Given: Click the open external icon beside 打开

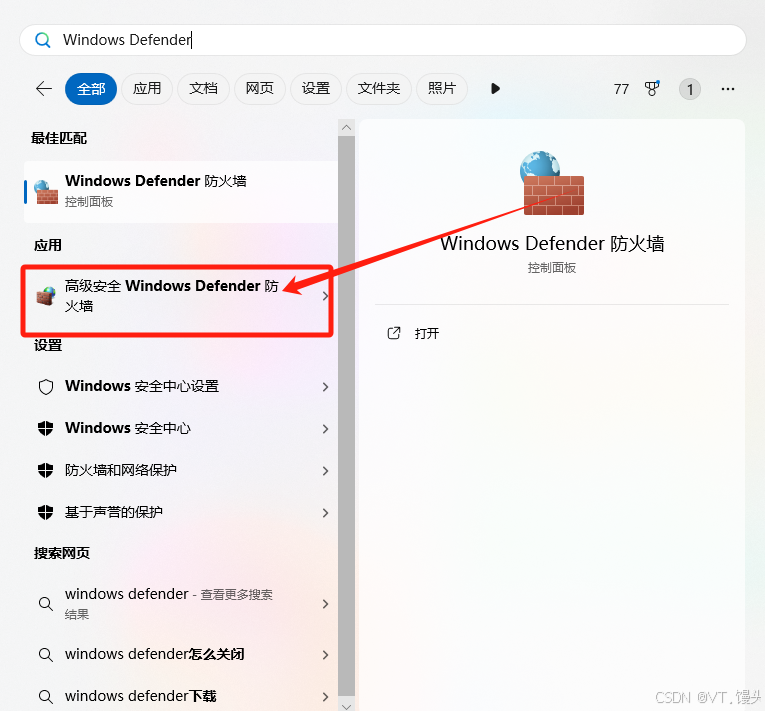Looking at the screenshot, I should (394, 333).
